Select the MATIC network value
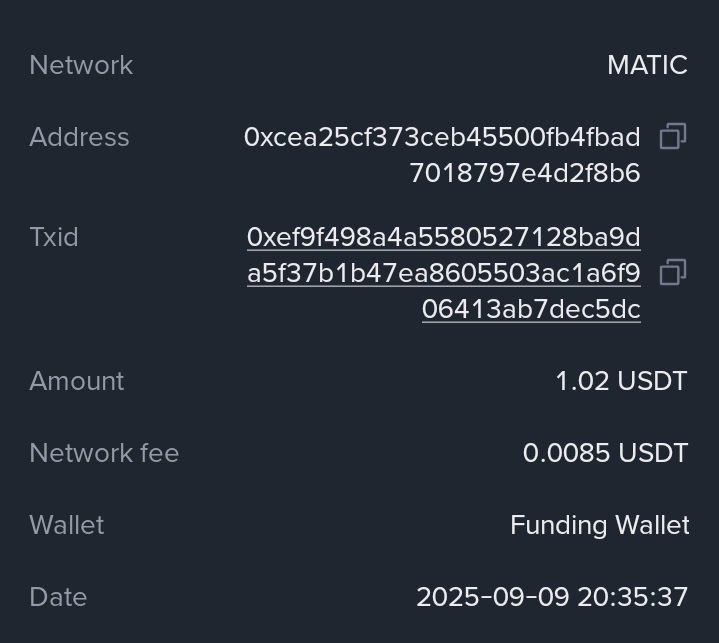The height and width of the screenshot is (643, 719). (x=647, y=65)
